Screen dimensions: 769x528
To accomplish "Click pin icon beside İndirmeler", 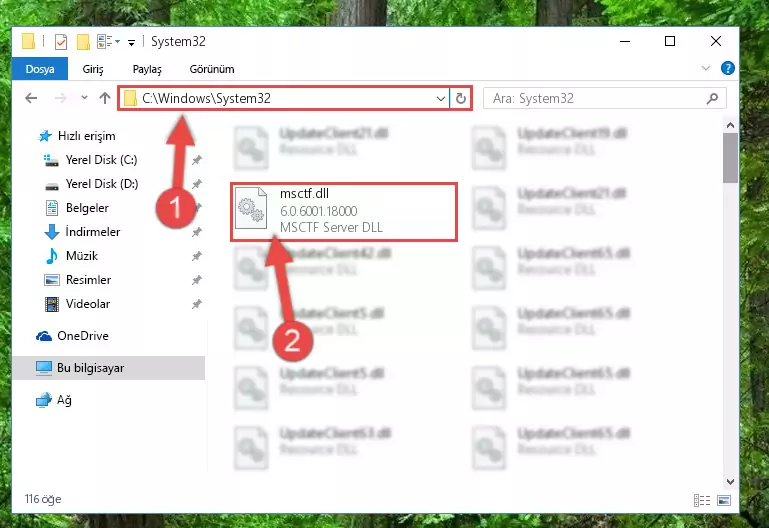I will 197,232.
